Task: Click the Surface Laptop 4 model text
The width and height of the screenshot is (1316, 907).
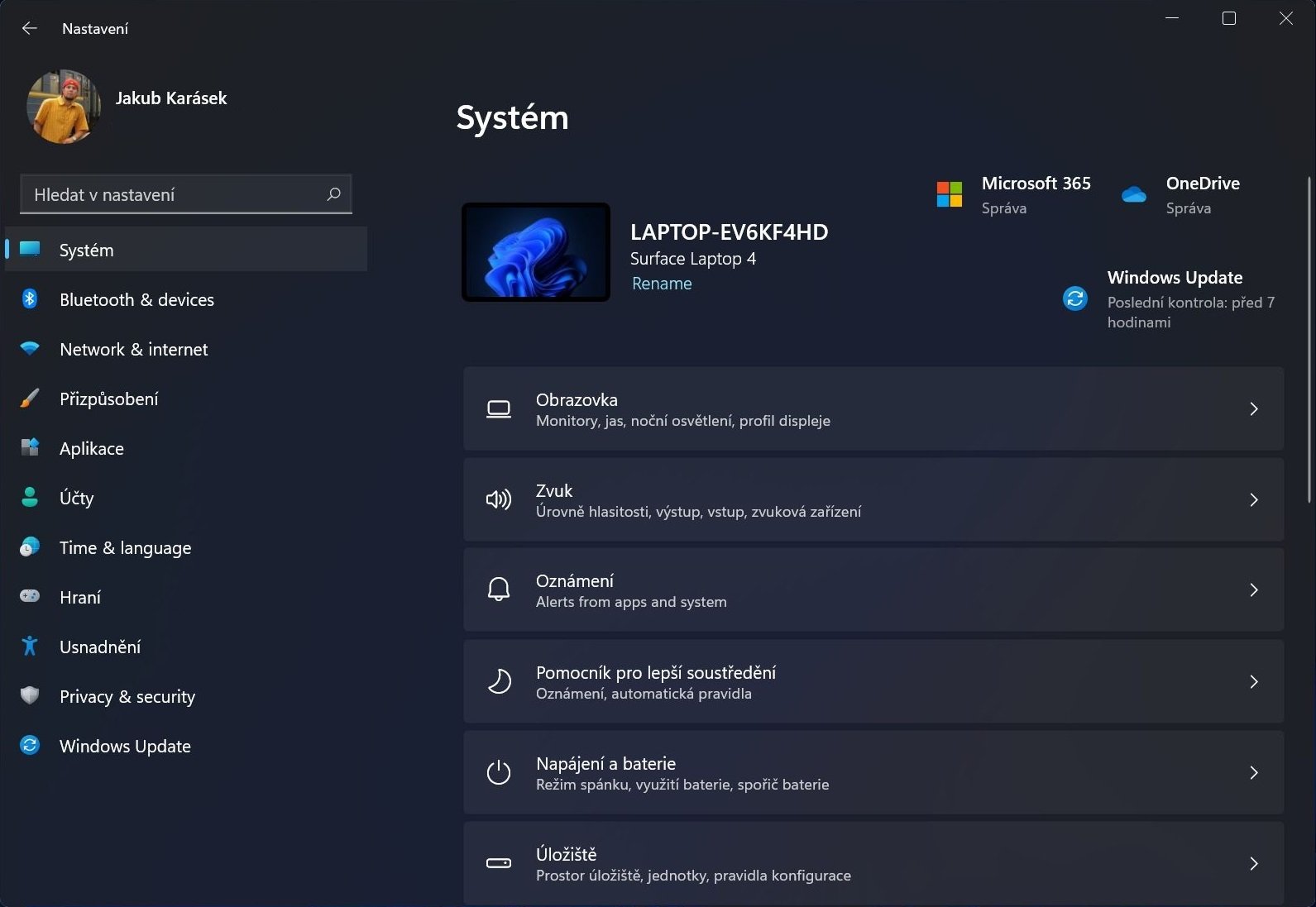Action: (x=693, y=259)
